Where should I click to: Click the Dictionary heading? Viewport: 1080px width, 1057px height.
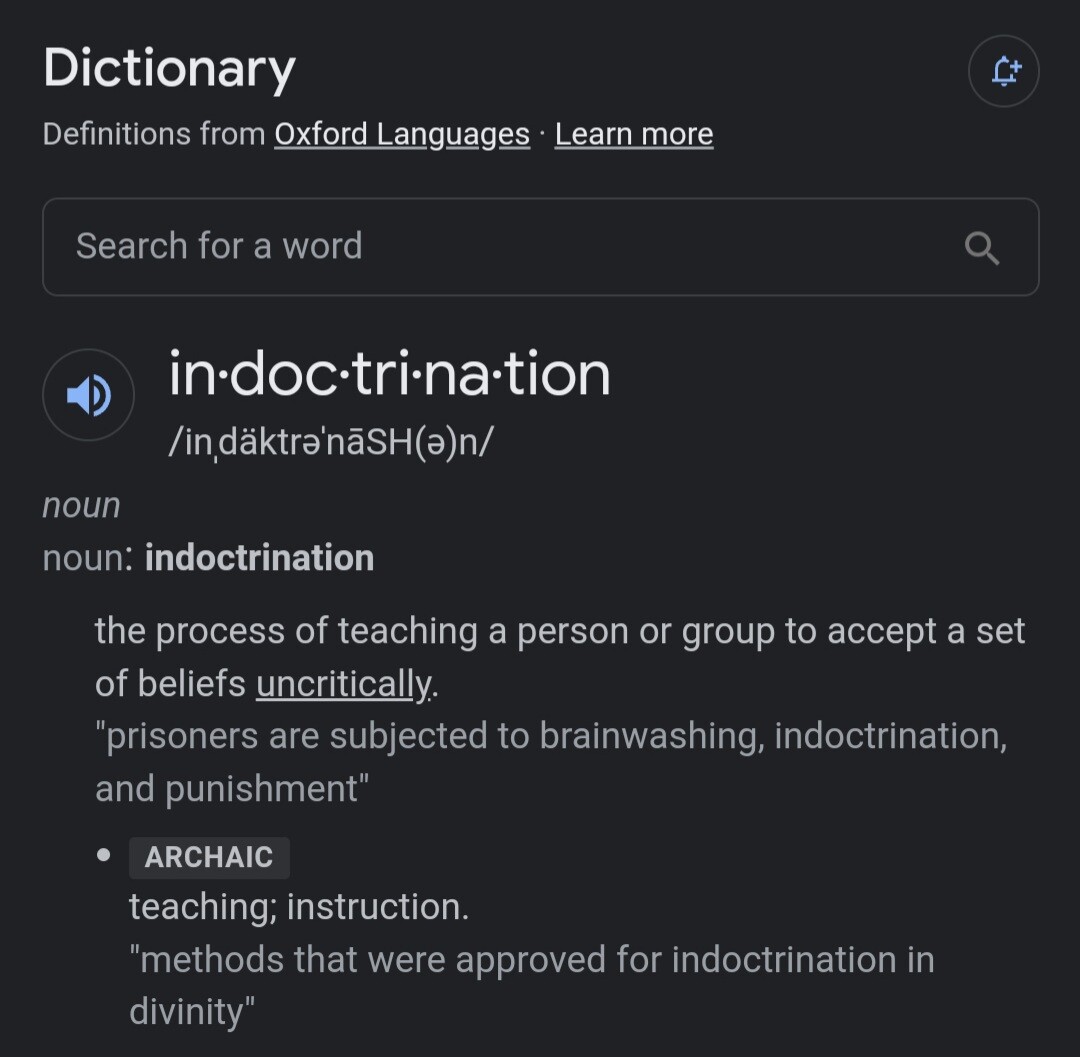pyautogui.click(x=169, y=69)
